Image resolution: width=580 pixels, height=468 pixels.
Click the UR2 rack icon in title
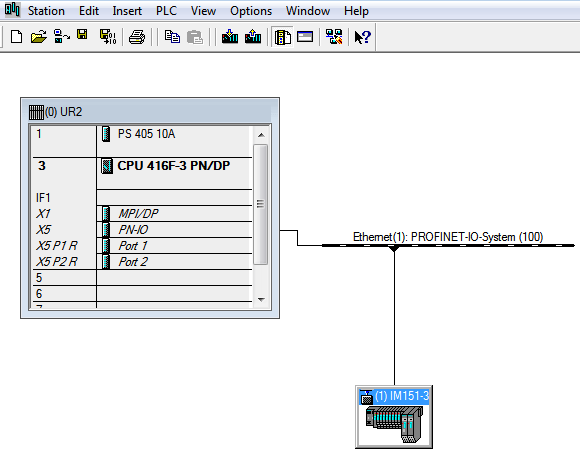pyautogui.click(x=36, y=112)
